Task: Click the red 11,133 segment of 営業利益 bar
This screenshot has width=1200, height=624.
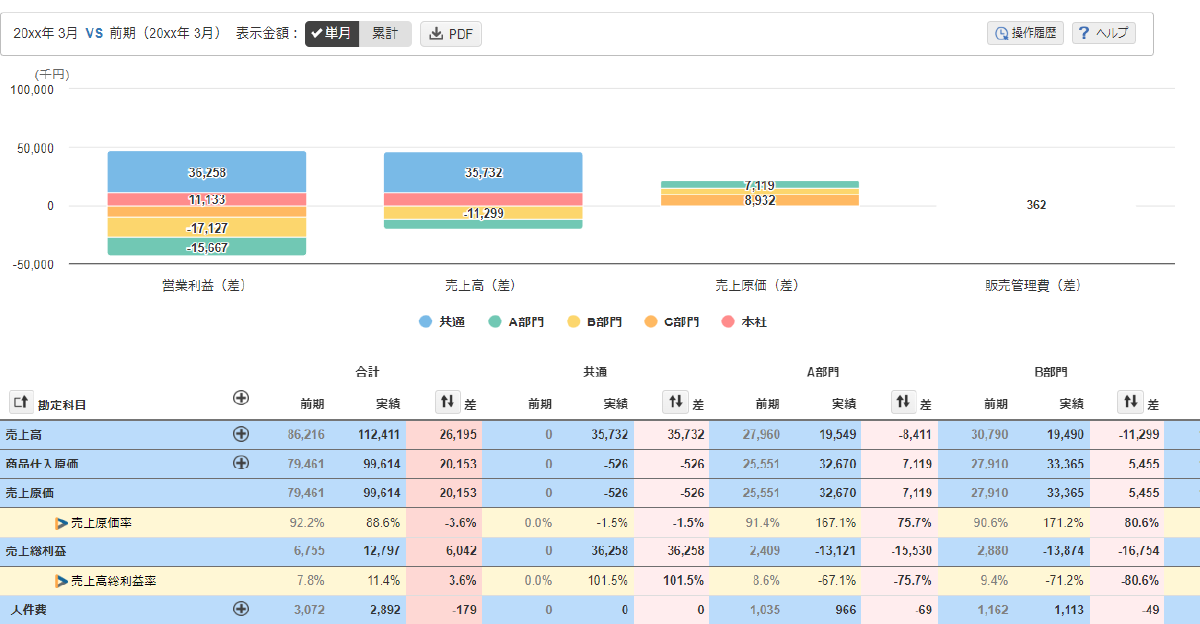Action: point(207,199)
